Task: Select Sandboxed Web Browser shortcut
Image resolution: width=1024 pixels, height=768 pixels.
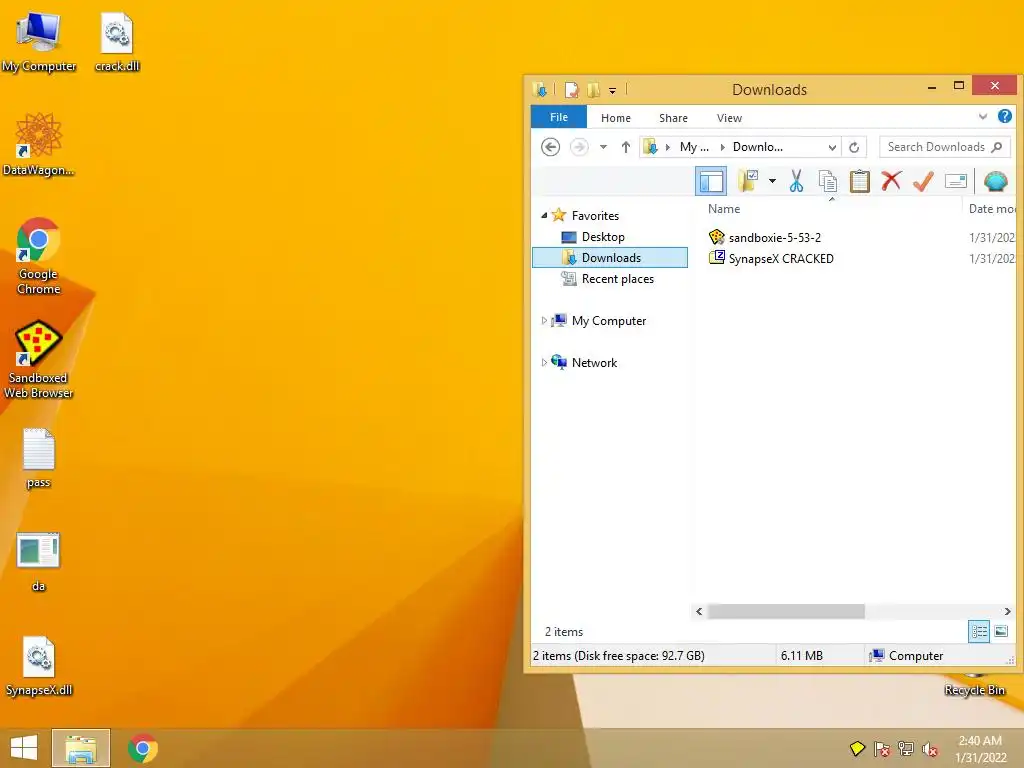Action: 39,359
